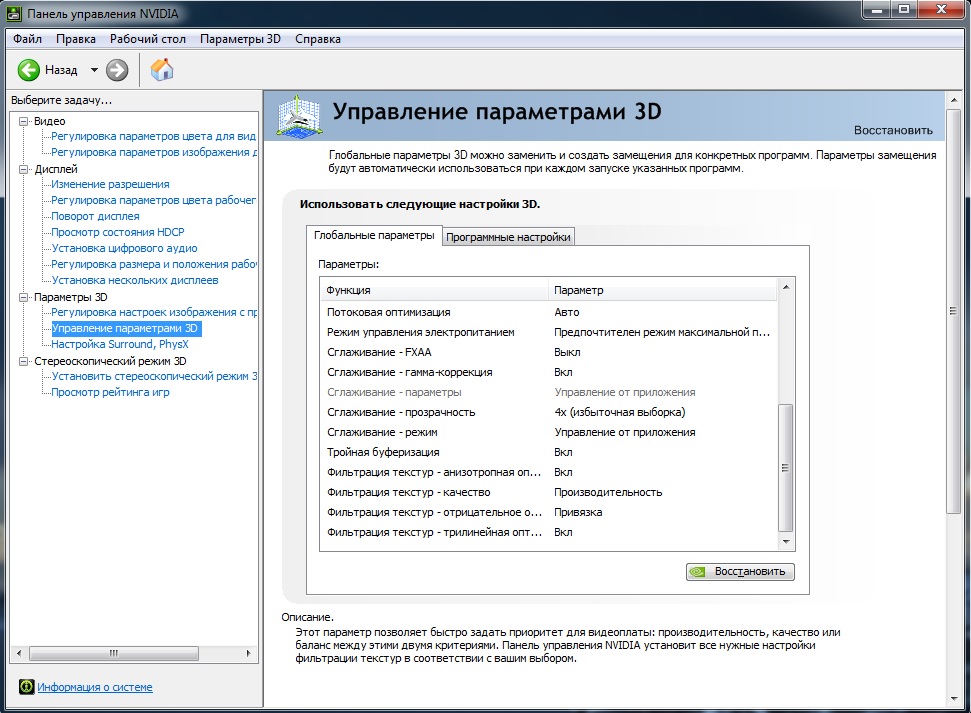Image resolution: width=971 pixels, height=713 pixels.
Task: Click main page scroll-up arrow
Action: 954,100
